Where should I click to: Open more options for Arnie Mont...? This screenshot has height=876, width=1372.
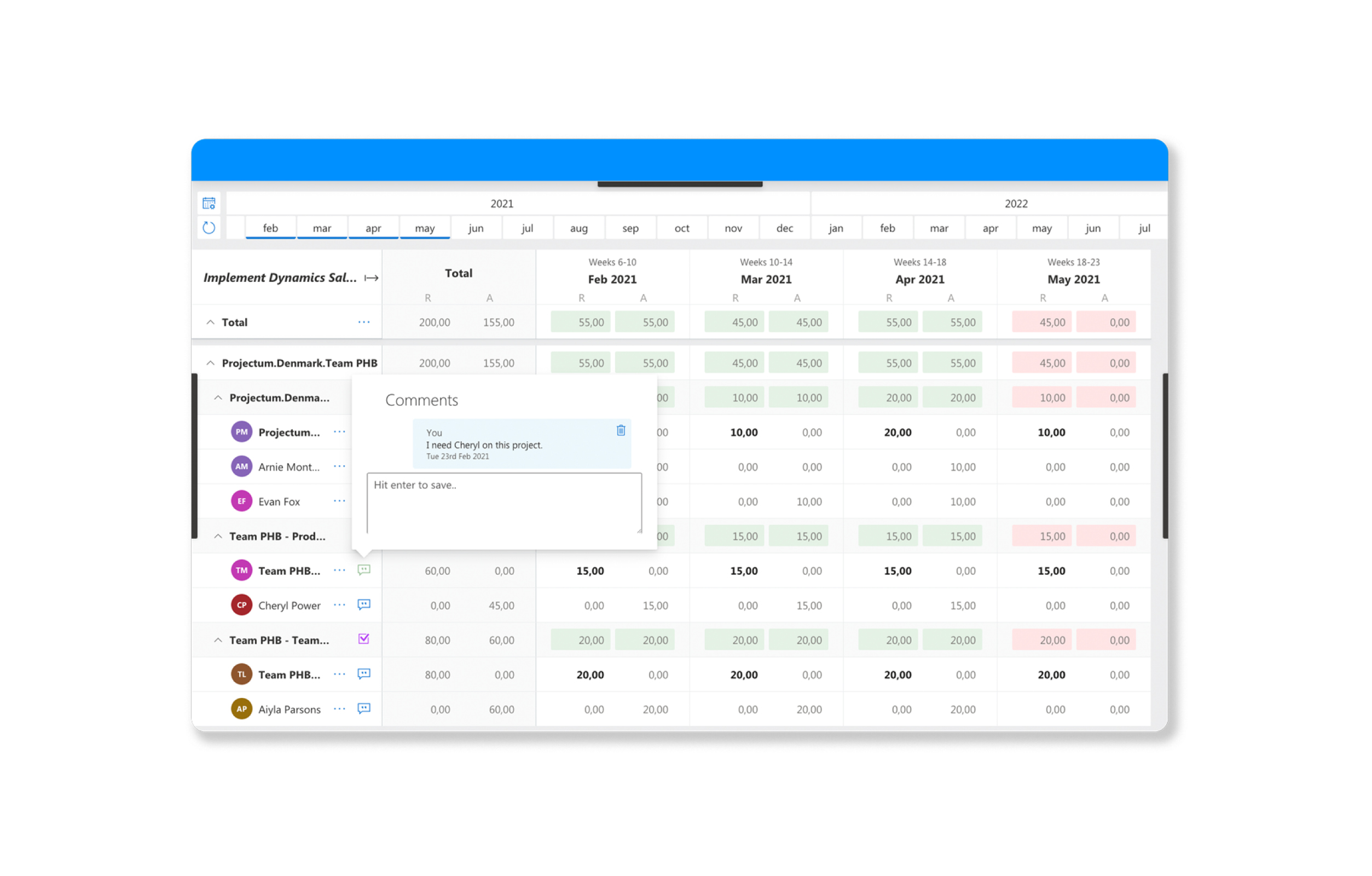339,466
